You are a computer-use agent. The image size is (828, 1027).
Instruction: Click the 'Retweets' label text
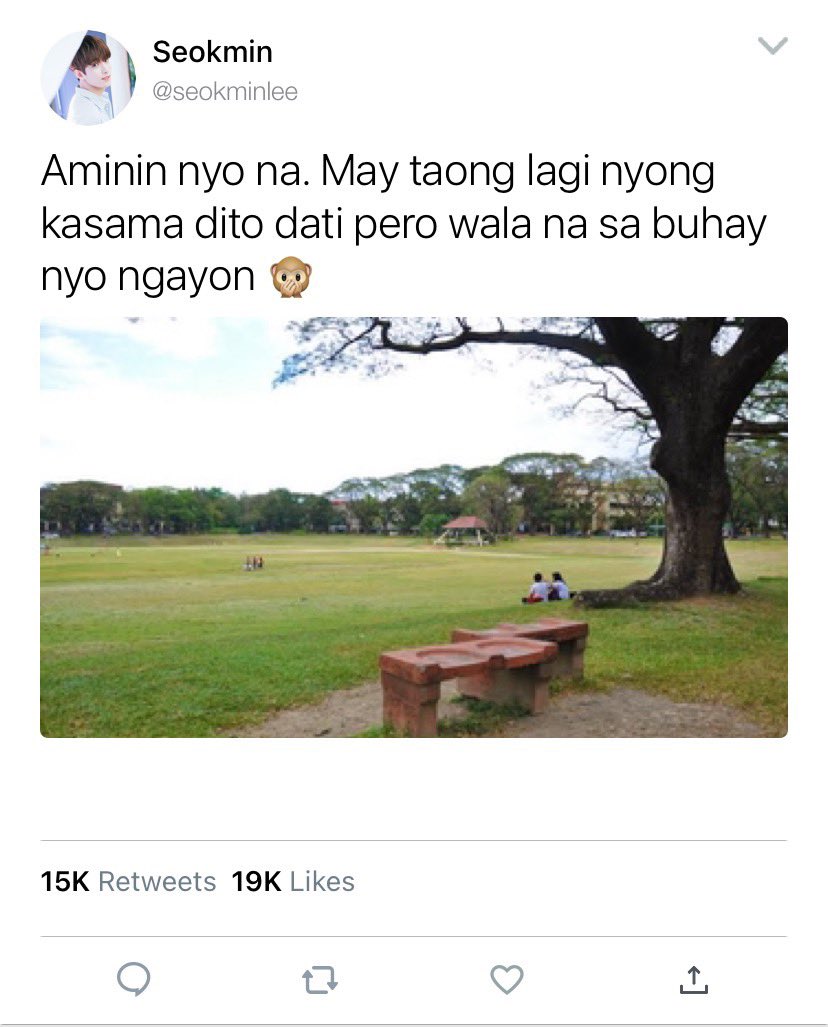[x=157, y=882]
